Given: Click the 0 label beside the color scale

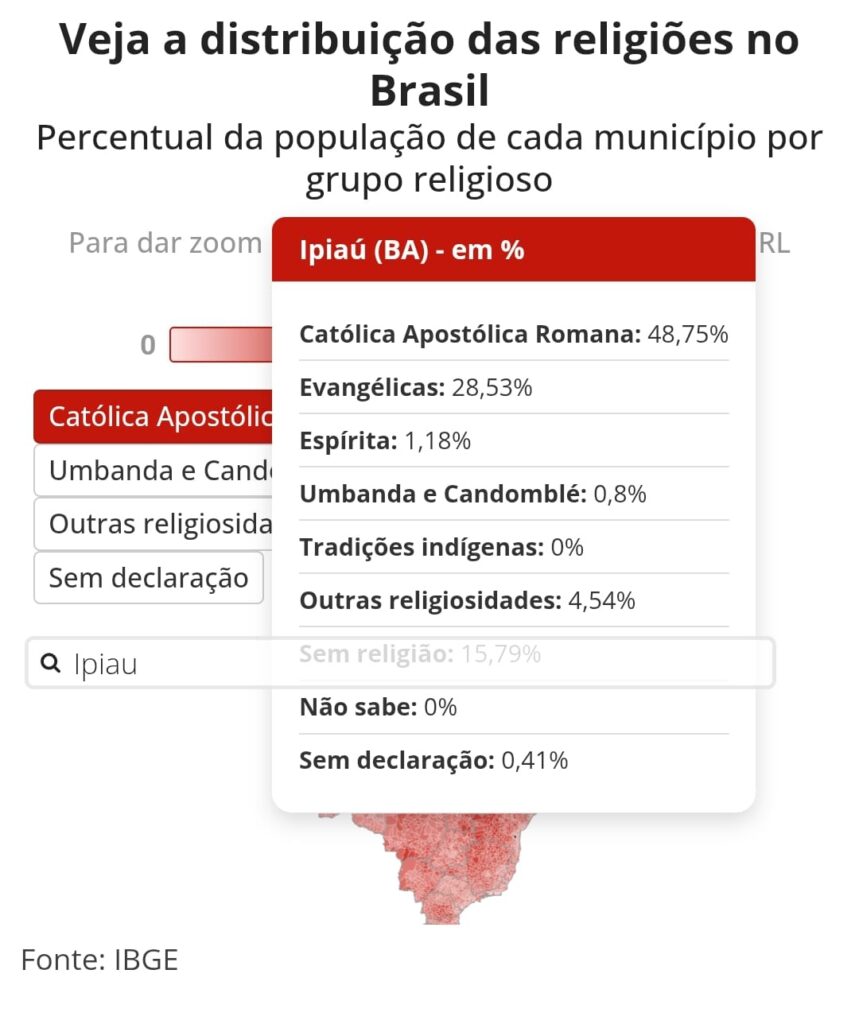Looking at the screenshot, I should coord(148,346).
